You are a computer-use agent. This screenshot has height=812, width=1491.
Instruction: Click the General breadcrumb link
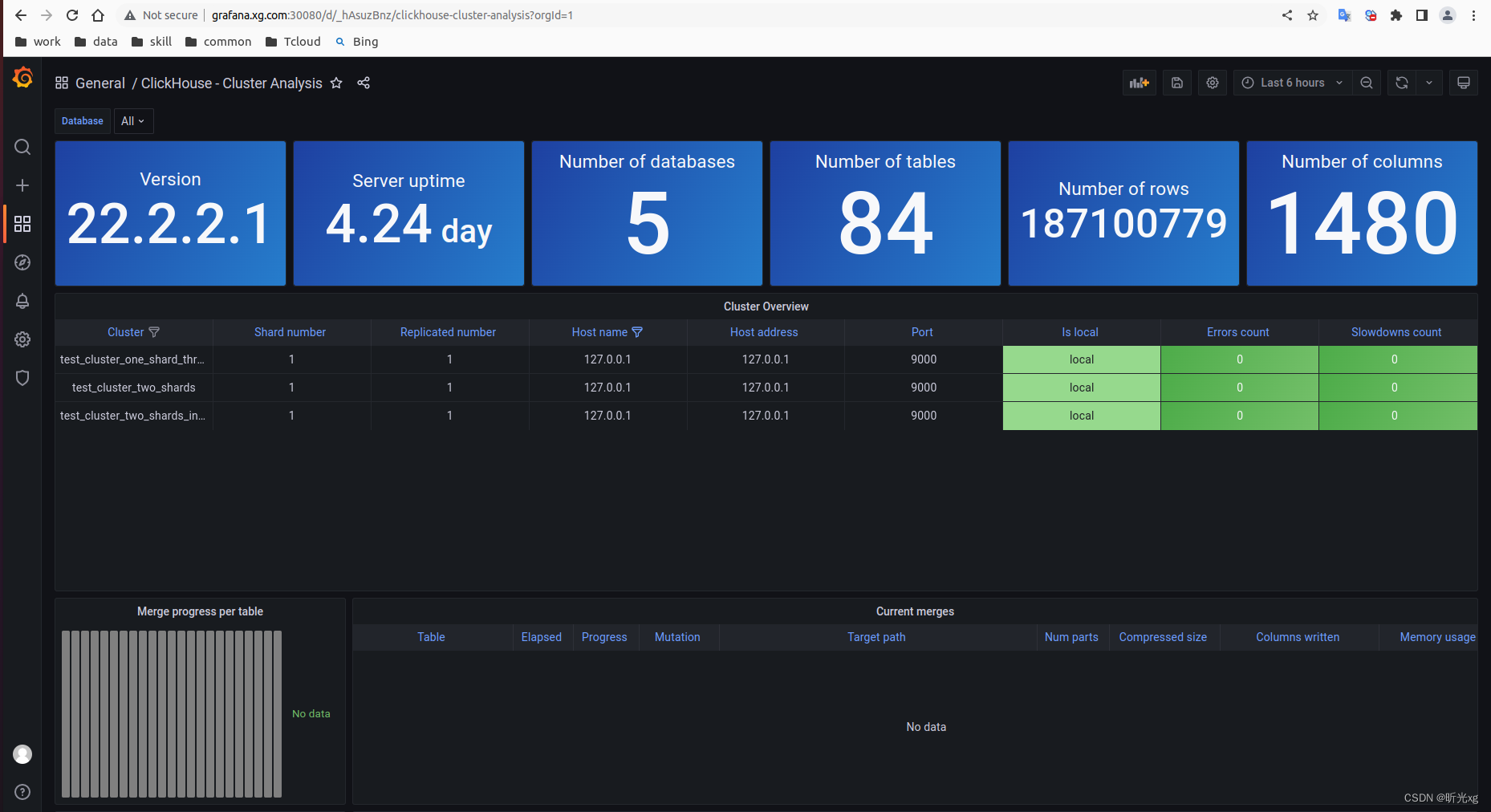100,83
